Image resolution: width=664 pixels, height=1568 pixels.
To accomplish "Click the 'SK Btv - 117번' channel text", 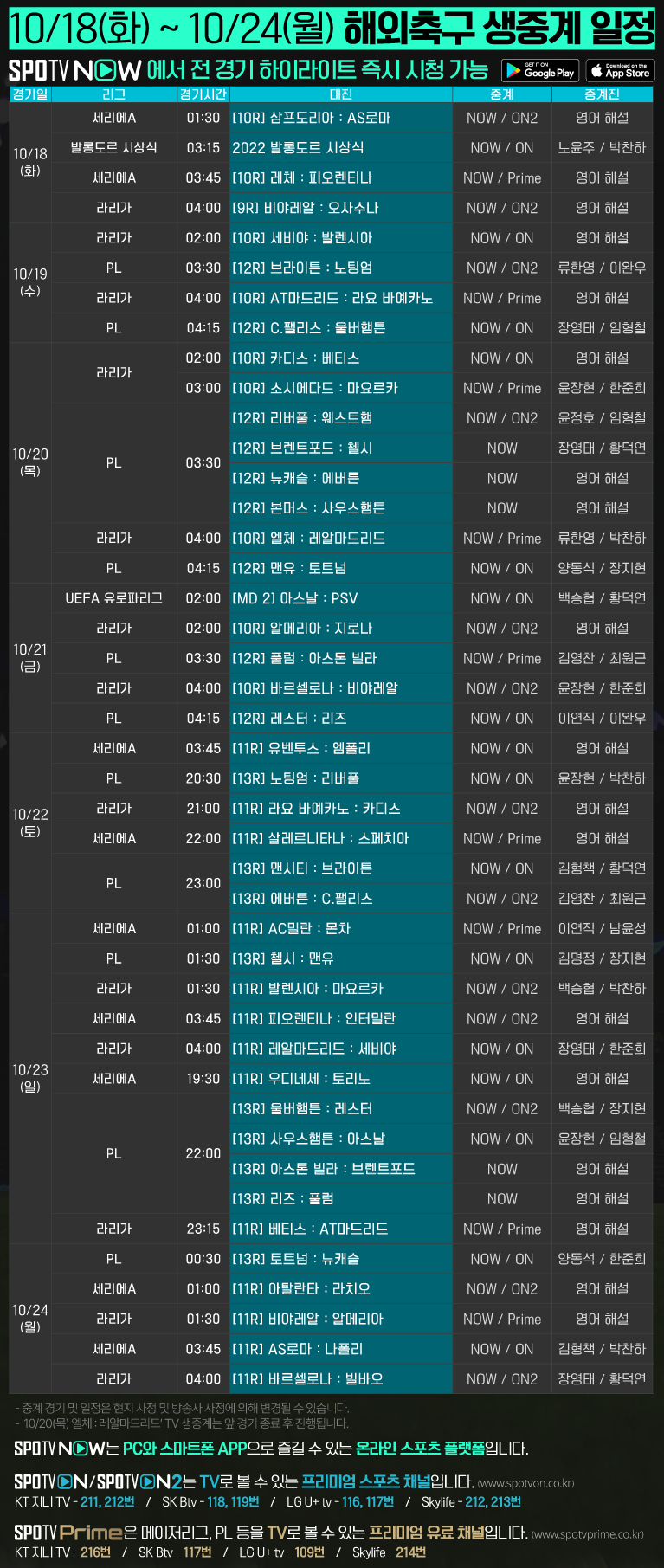I will point(175,1552).
